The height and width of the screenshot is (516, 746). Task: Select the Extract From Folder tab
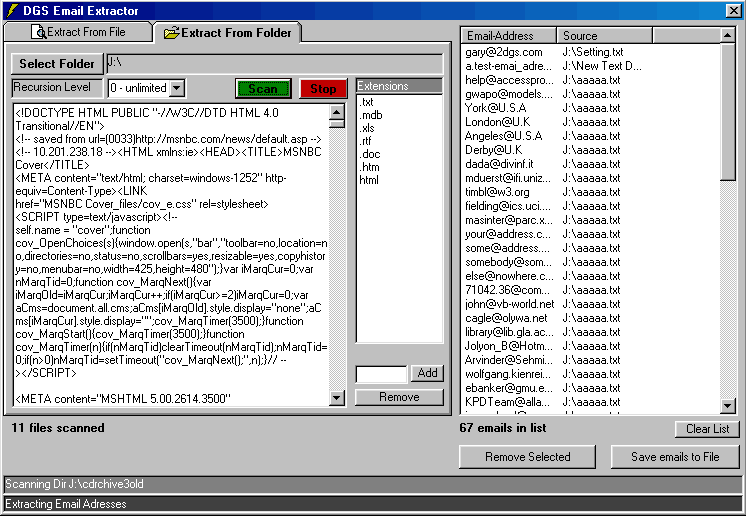228,32
